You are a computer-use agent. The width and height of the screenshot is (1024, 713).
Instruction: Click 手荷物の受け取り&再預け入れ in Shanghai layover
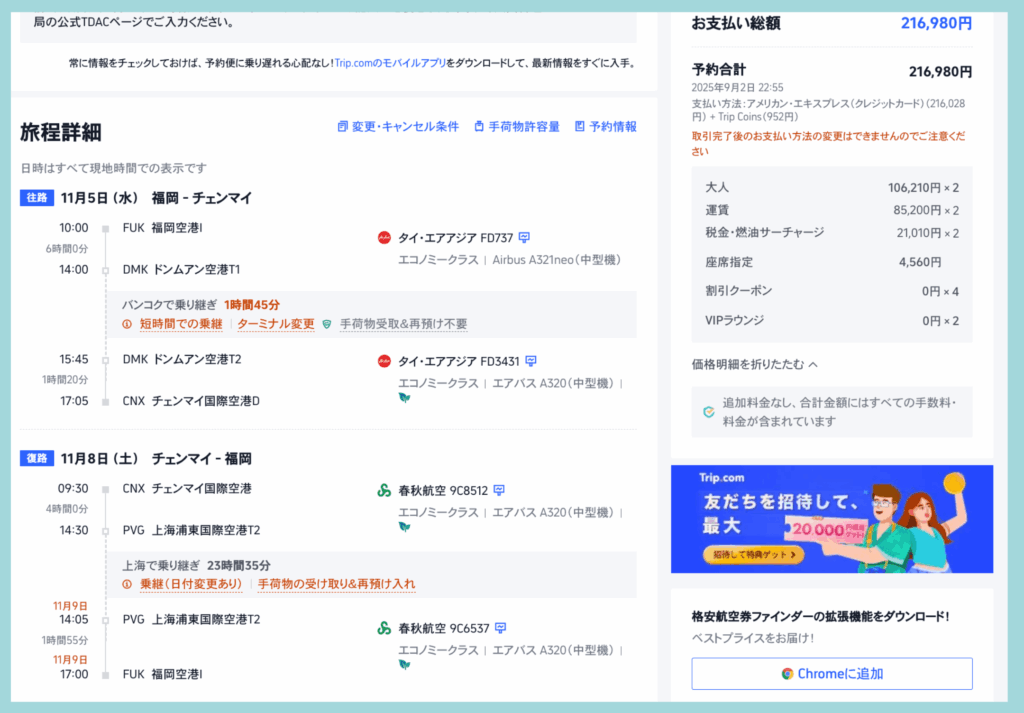(x=336, y=584)
